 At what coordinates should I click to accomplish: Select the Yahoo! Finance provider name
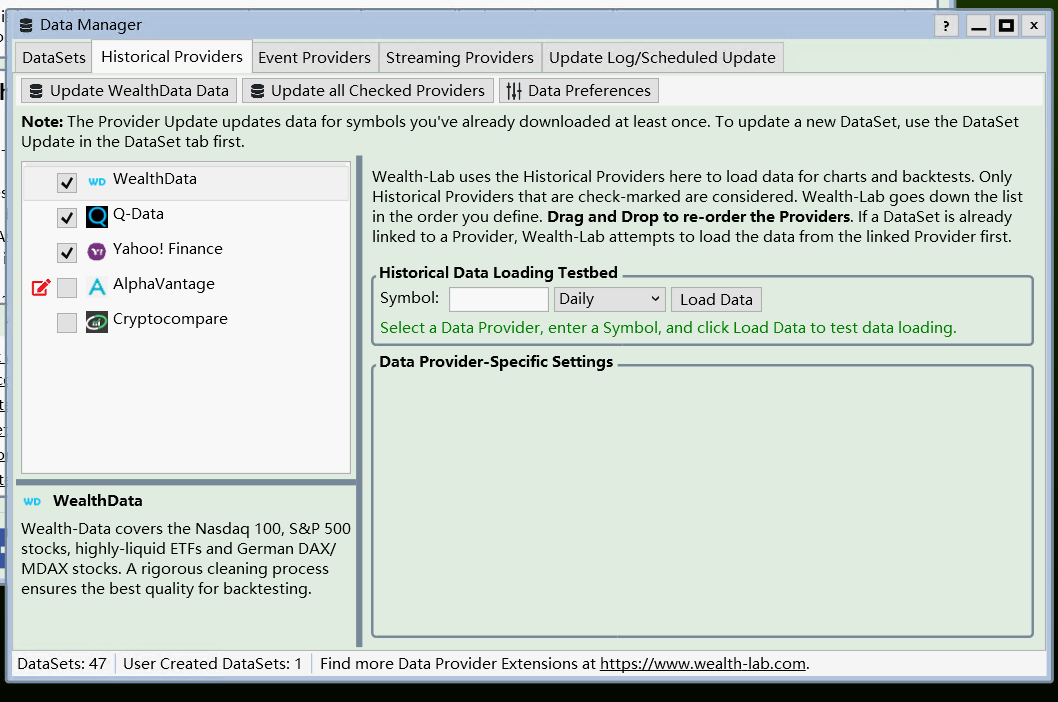point(167,249)
